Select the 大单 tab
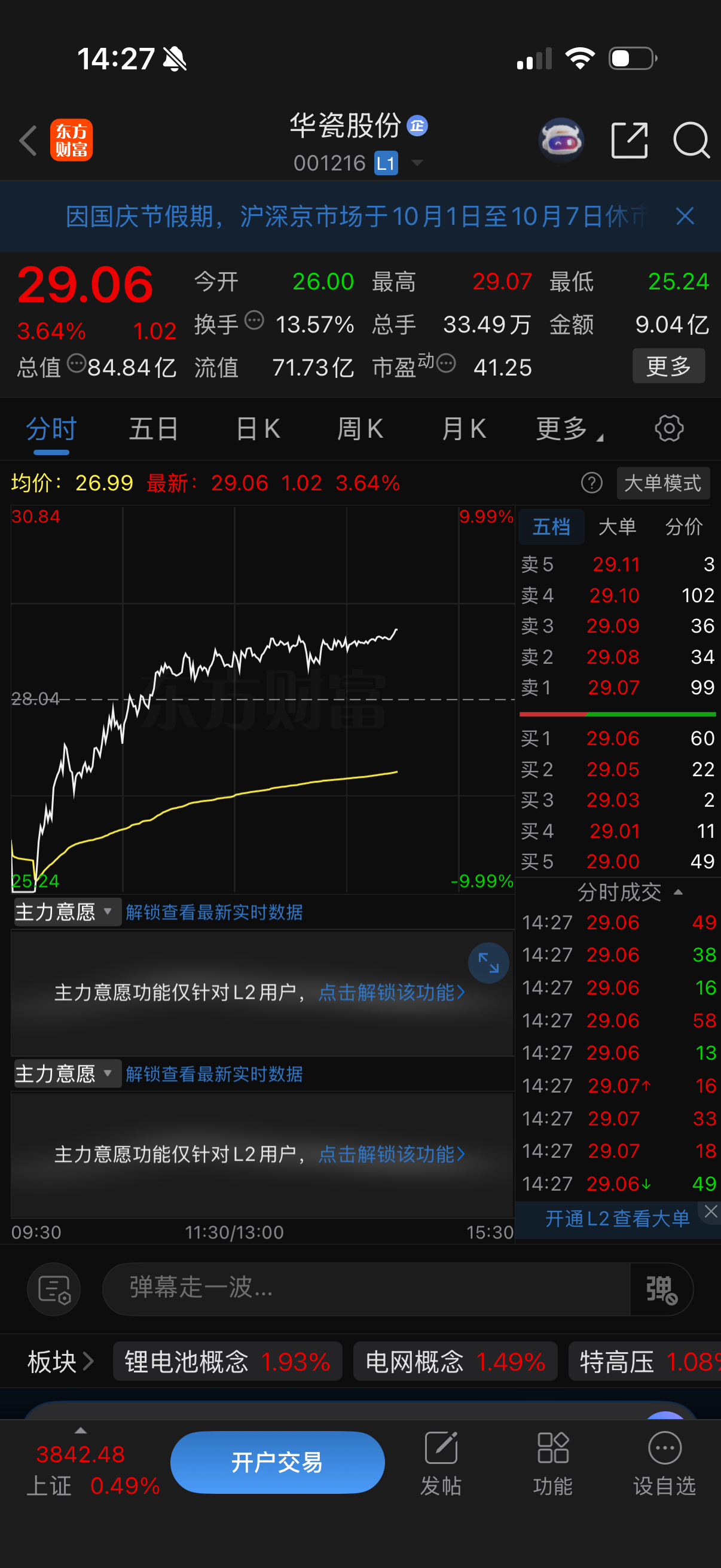 (618, 526)
